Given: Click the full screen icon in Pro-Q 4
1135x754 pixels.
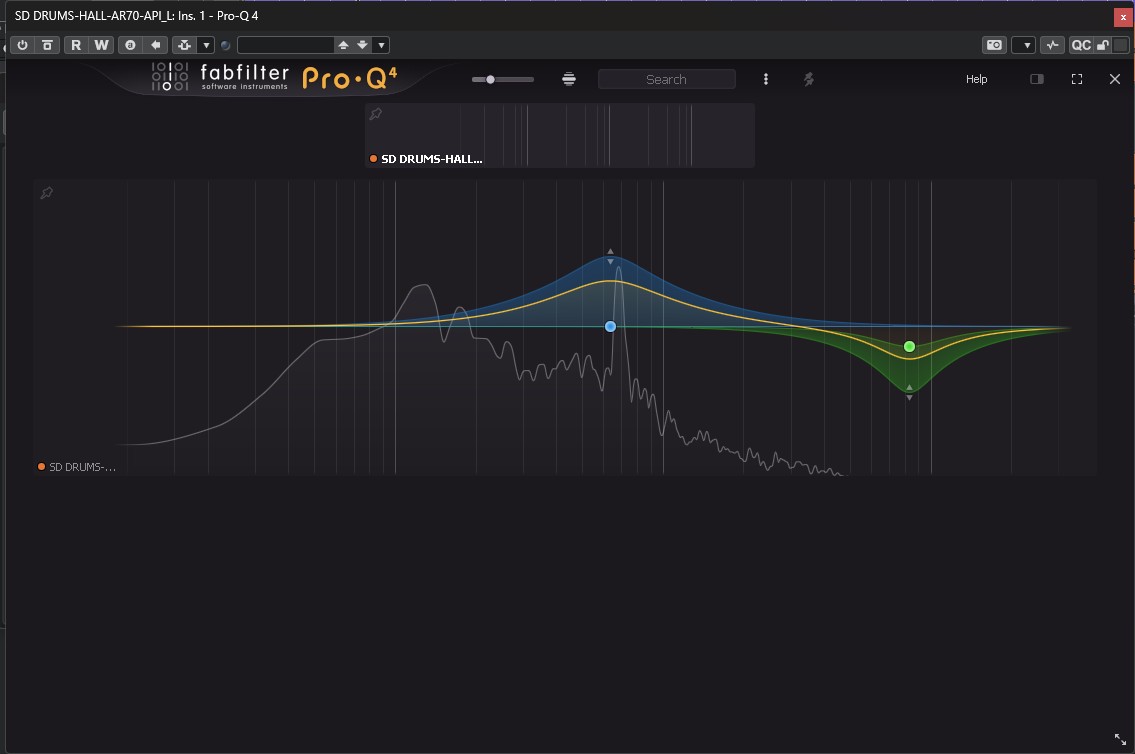Looking at the screenshot, I should [1077, 79].
